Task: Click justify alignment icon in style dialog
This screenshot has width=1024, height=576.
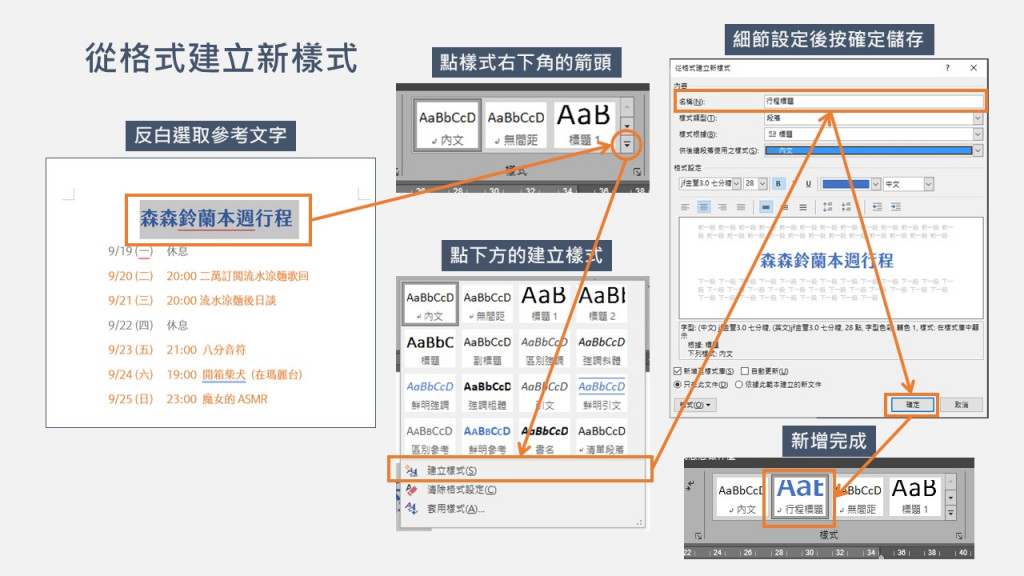Action: [741, 207]
